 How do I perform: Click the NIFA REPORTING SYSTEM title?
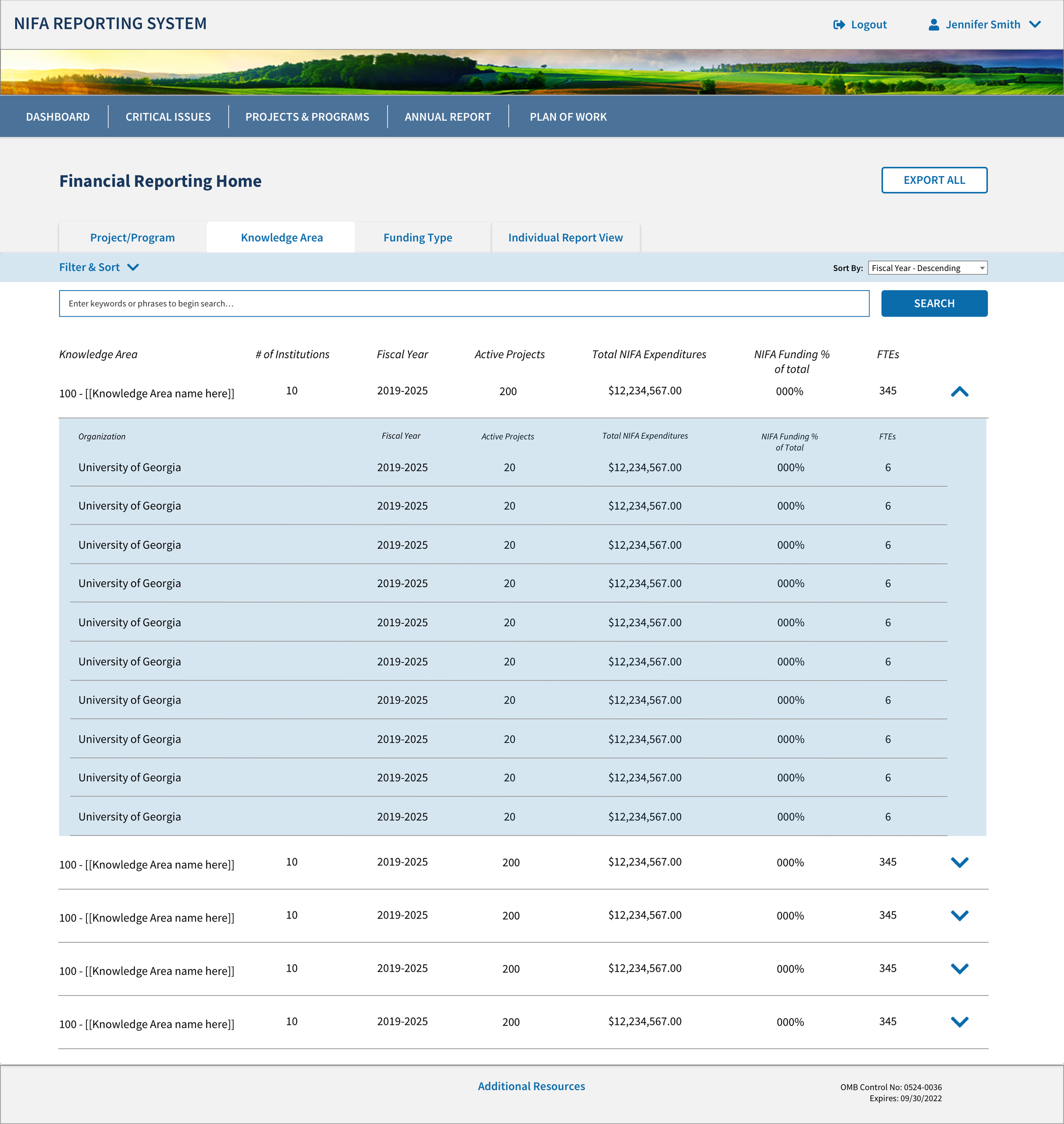tap(110, 24)
